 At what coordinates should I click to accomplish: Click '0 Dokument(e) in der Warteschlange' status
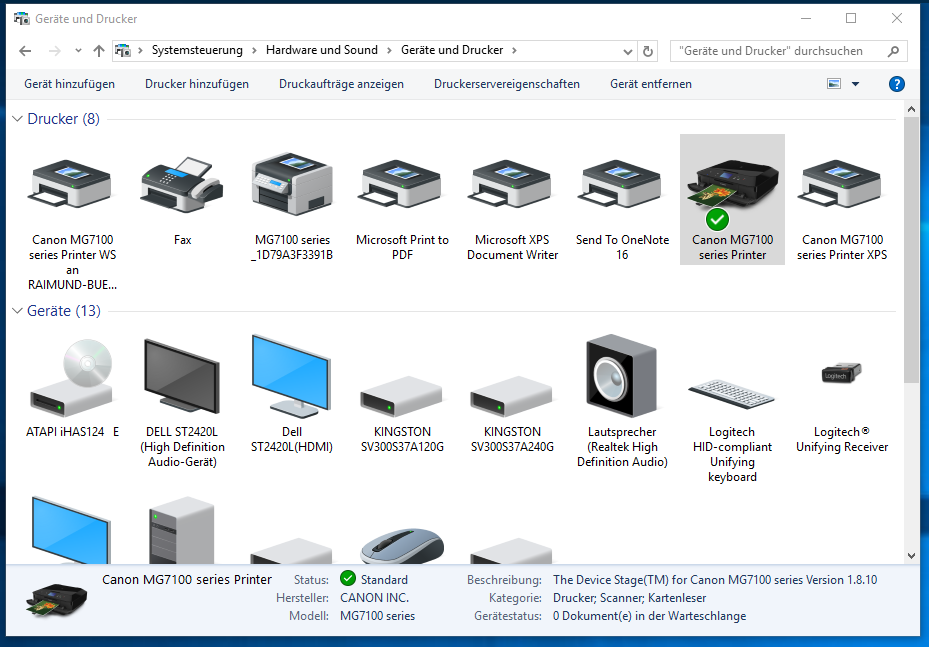pyautogui.click(x=649, y=616)
